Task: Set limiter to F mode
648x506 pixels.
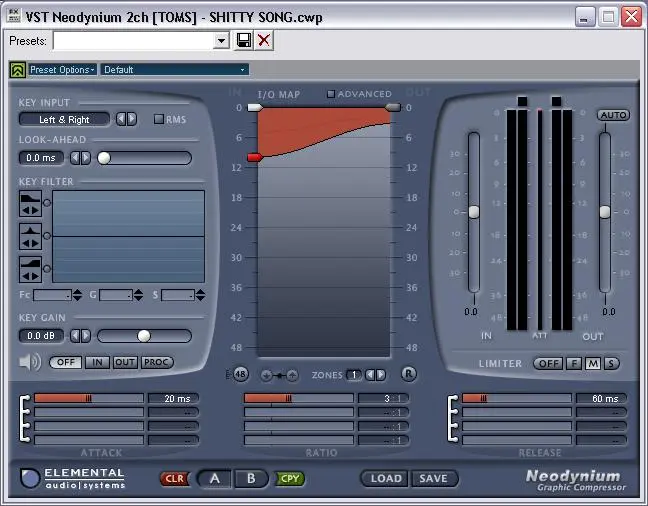Action: pyautogui.click(x=574, y=364)
